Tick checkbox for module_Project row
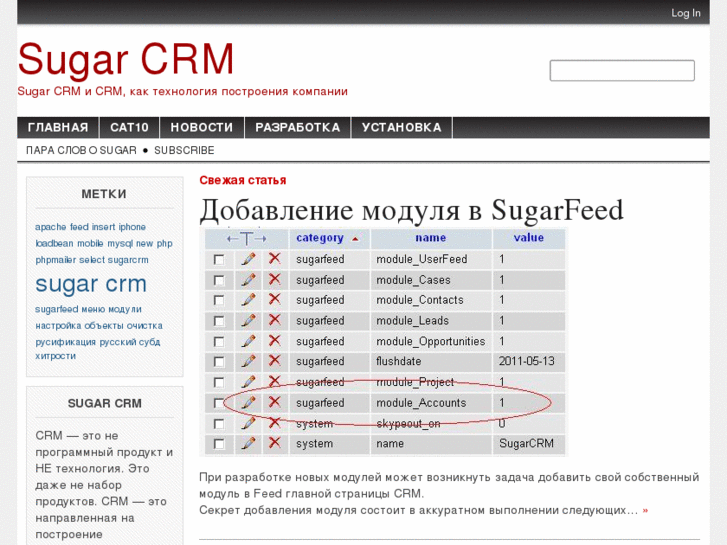 [219, 382]
